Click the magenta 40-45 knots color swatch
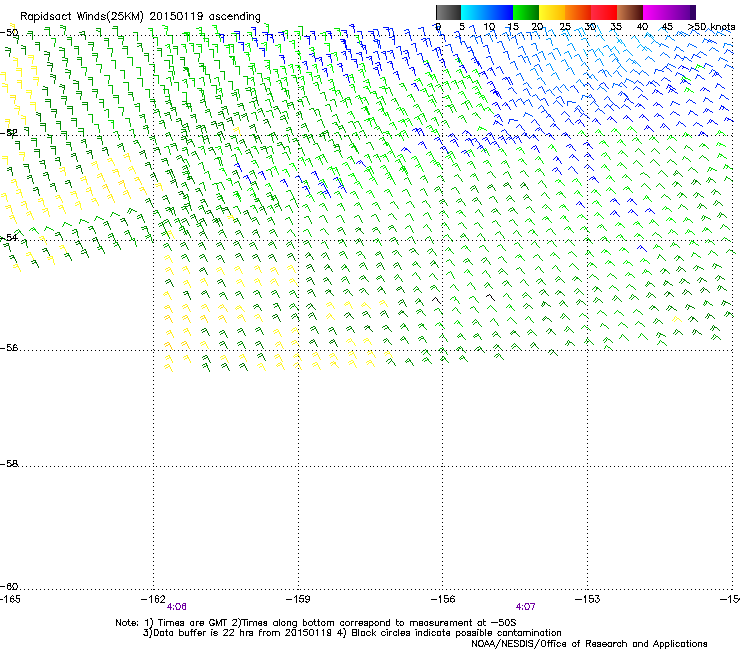Screen dimensions: 740x650 click(x=656, y=12)
